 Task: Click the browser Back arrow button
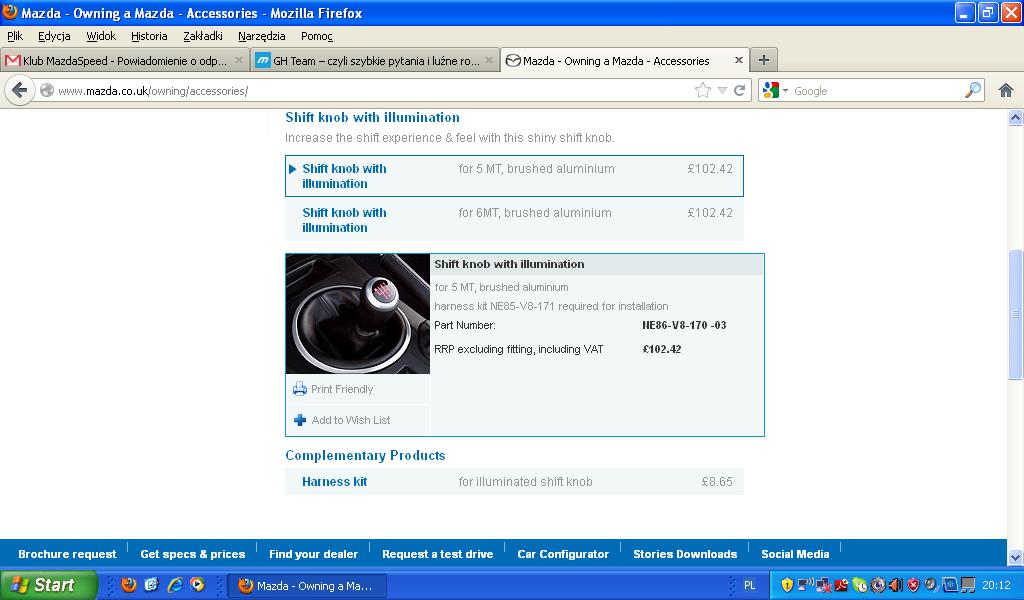tap(20, 90)
